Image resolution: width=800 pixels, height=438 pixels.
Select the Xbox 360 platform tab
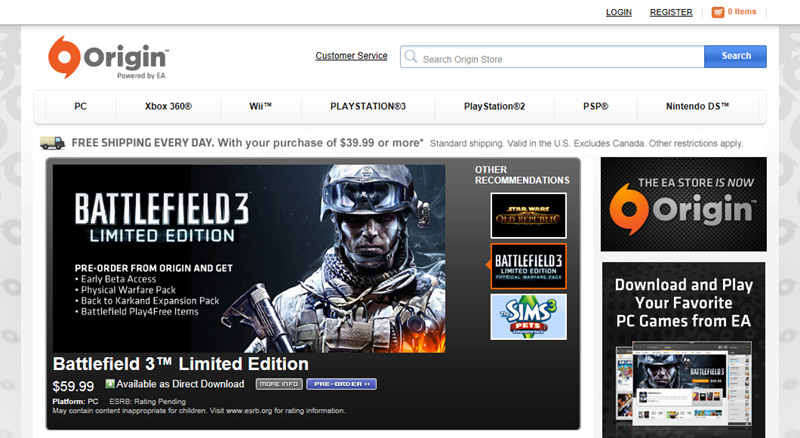168,107
